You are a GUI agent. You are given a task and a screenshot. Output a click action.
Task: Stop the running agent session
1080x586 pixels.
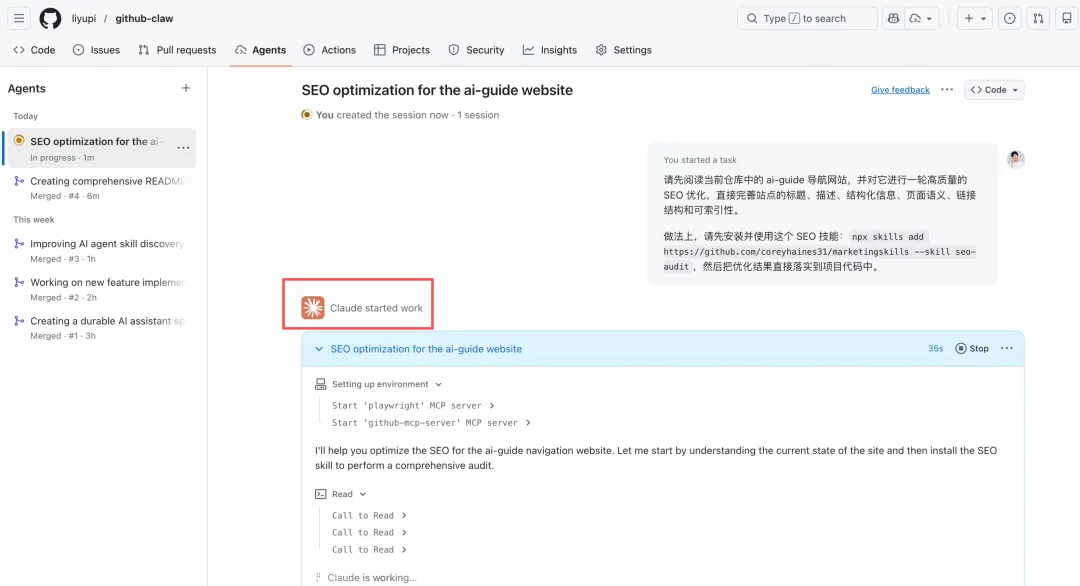[x=971, y=349]
